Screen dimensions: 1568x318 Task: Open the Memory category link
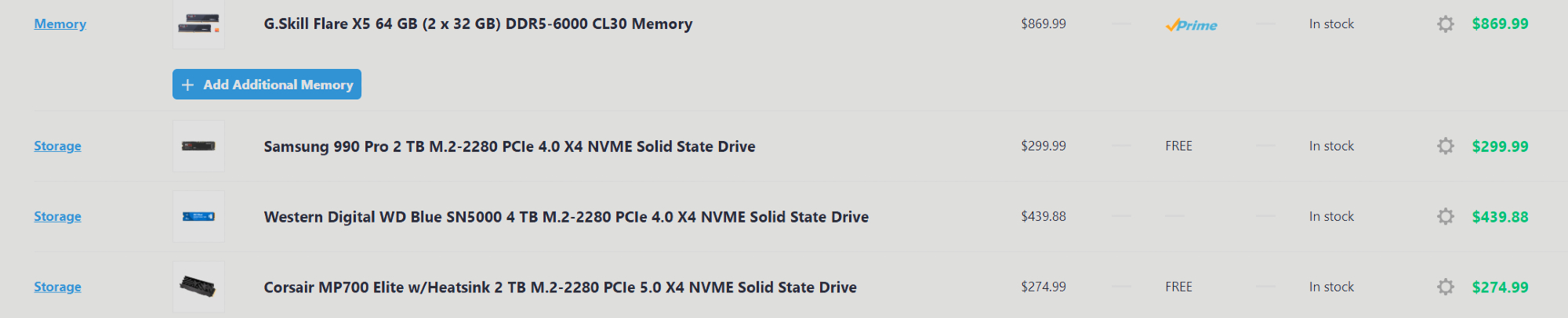pos(60,24)
